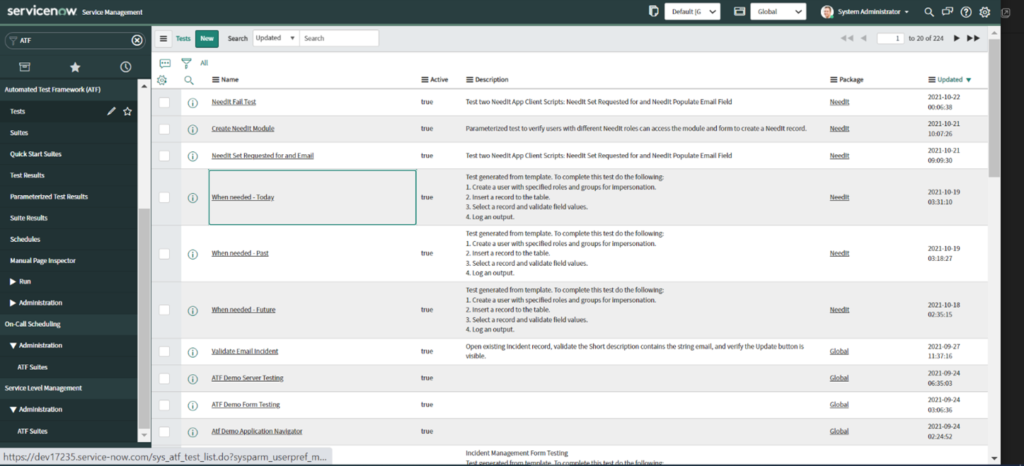Screen dimensions: 1024x466
Task: Open the list controls hamburger menu
Action: pyautogui.click(x=163, y=39)
